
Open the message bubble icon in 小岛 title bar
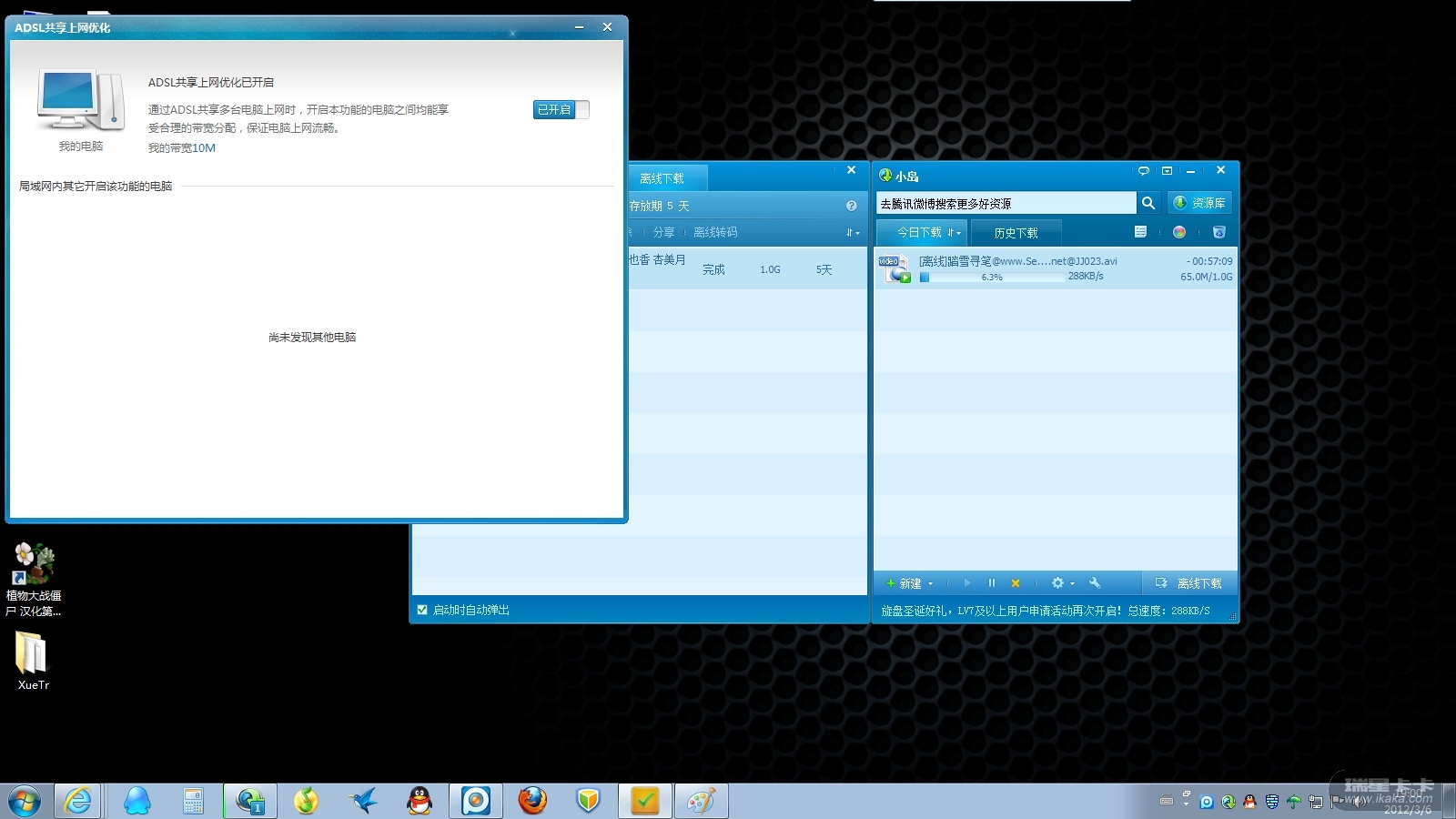tap(1144, 170)
